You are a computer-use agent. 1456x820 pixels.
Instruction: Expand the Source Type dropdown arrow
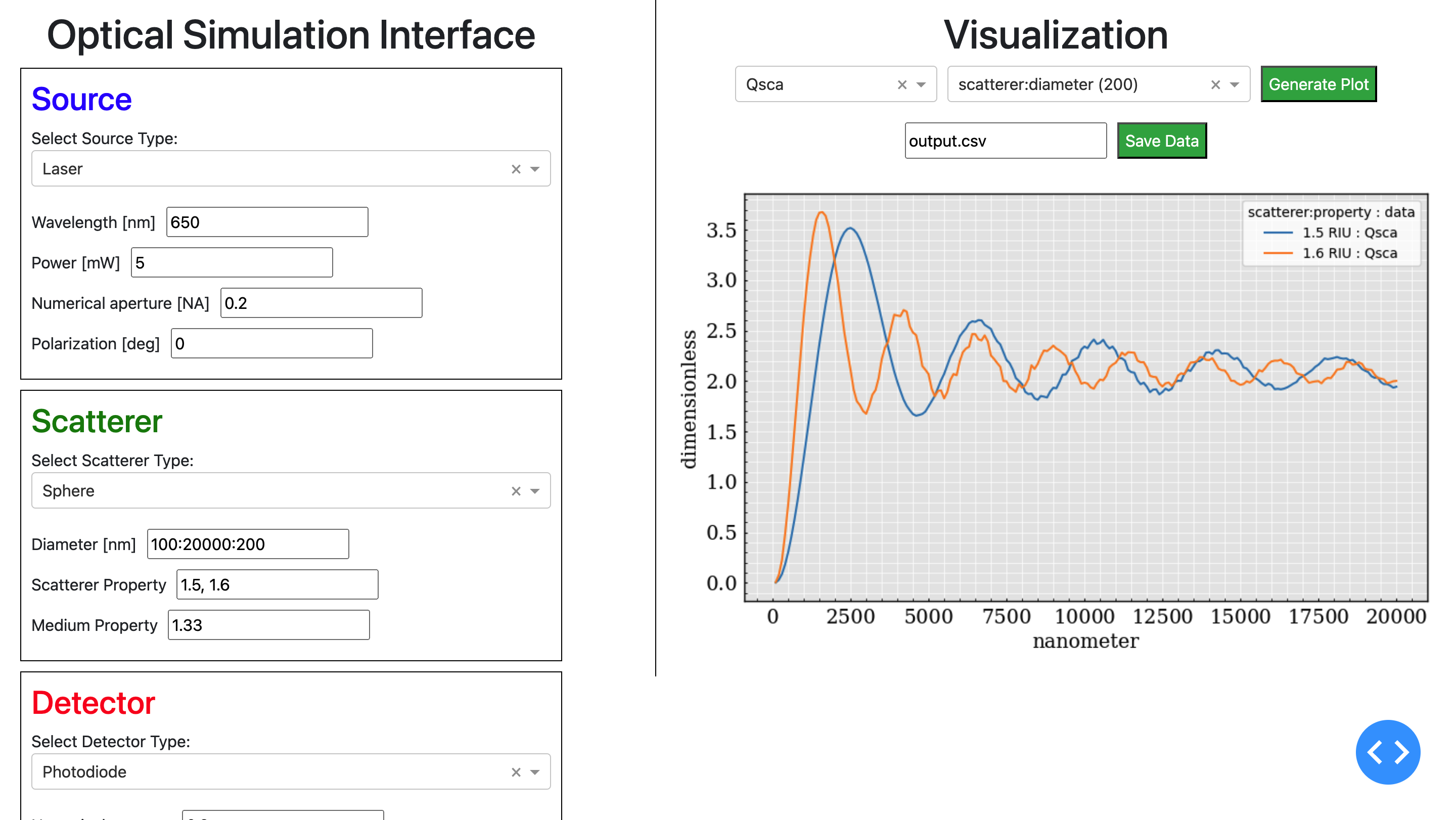tap(535, 169)
